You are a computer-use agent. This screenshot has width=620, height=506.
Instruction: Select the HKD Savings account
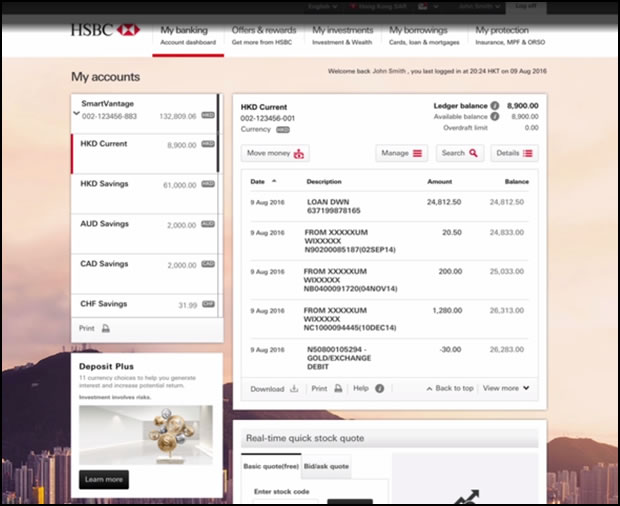(x=144, y=194)
